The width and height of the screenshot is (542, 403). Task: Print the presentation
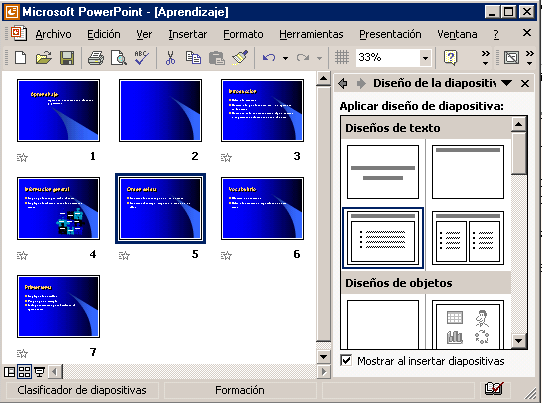(96, 57)
